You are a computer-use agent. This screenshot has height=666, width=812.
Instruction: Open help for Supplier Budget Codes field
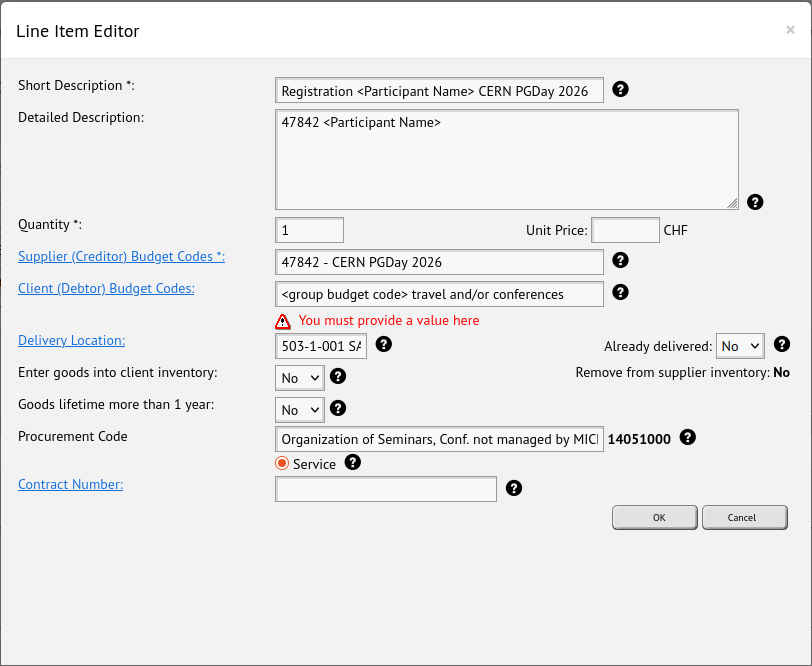pos(620,261)
